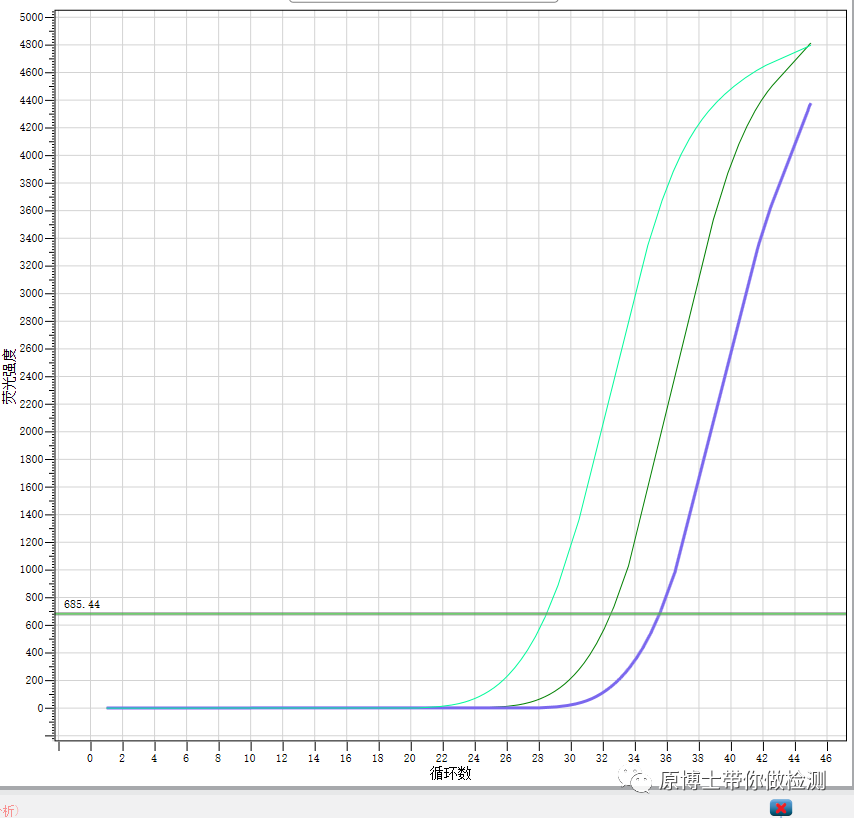The width and height of the screenshot is (854, 818).
Task: Click the box at the top edge
Action: click(423, 2)
